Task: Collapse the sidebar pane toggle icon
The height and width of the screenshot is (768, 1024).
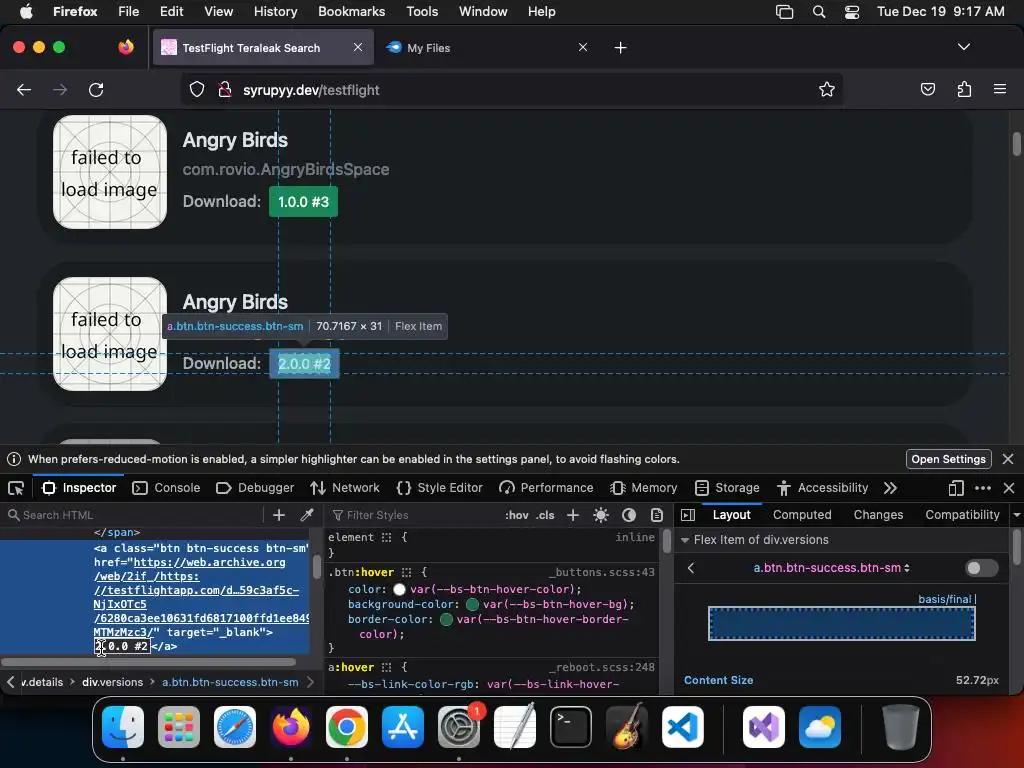Action: [x=688, y=515]
